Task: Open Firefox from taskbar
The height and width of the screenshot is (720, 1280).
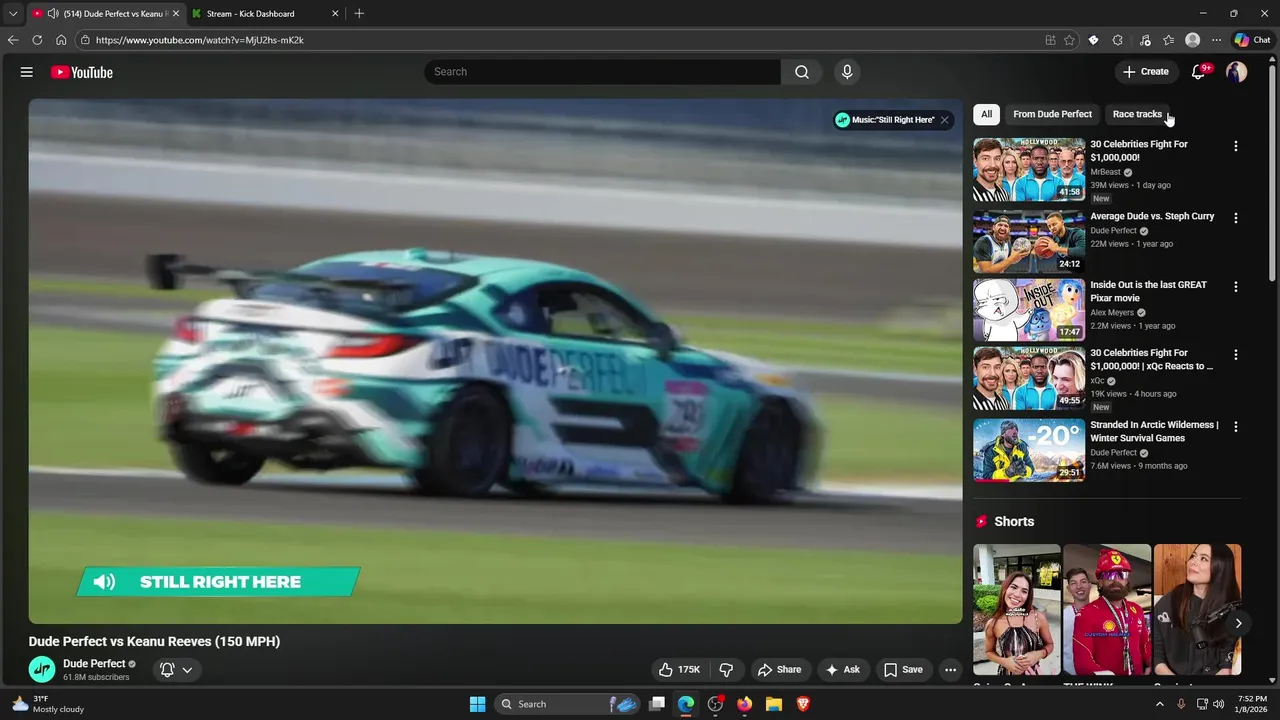Action: click(744, 704)
